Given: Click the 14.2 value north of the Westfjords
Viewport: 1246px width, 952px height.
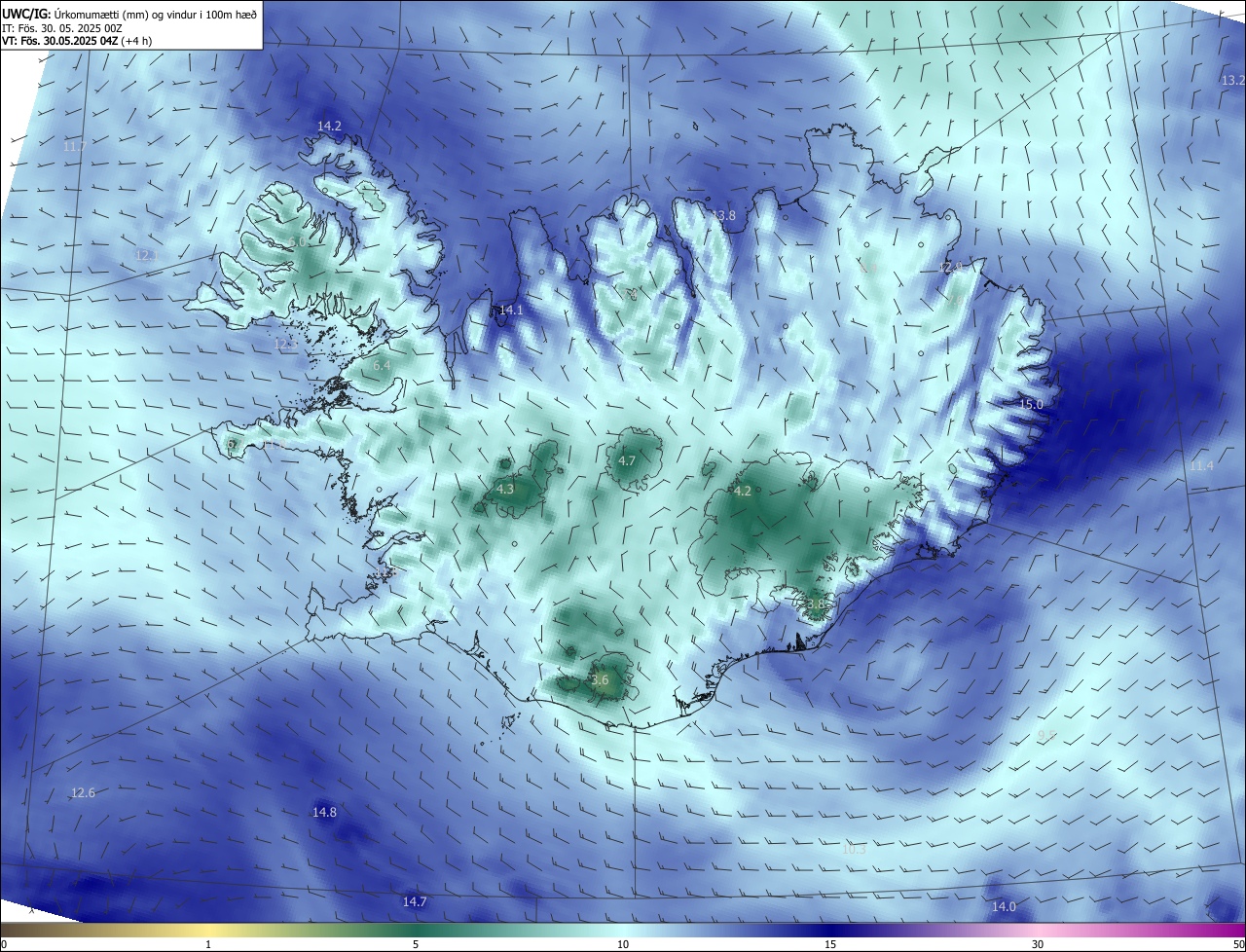Looking at the screenshot, I should pyautogui.click(x=329, y=127).
